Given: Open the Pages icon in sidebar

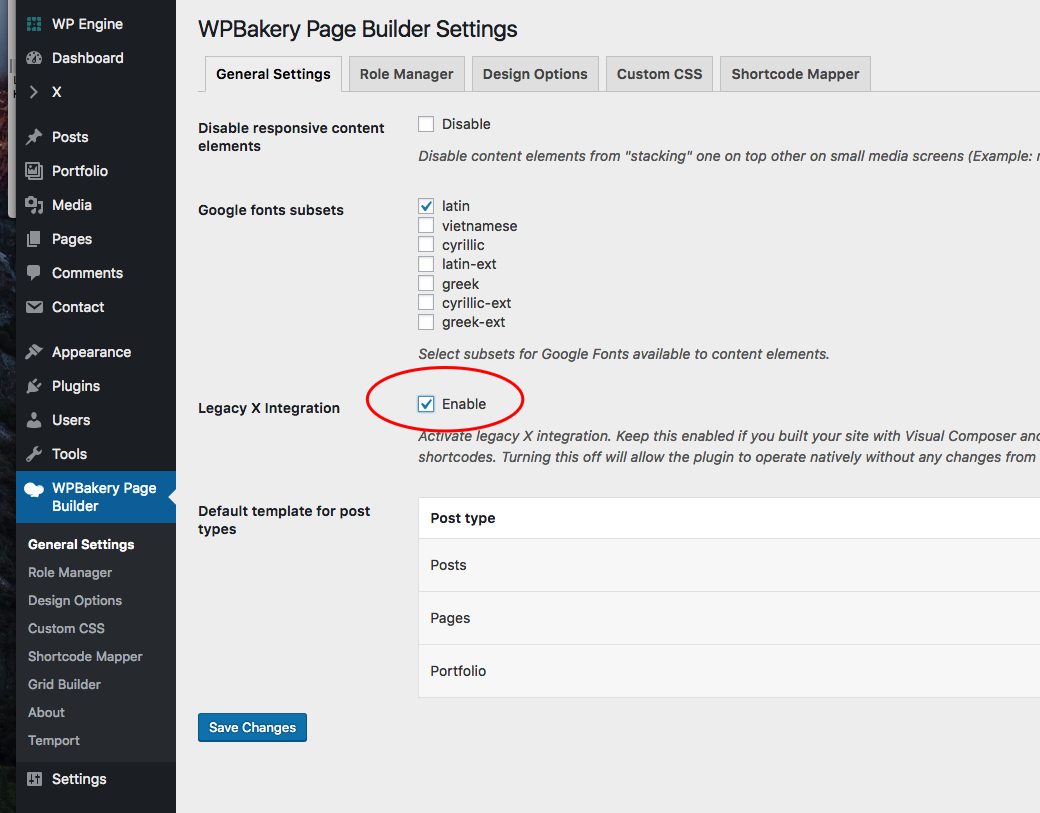Looking at the screenshot, I should coord(34,238).
